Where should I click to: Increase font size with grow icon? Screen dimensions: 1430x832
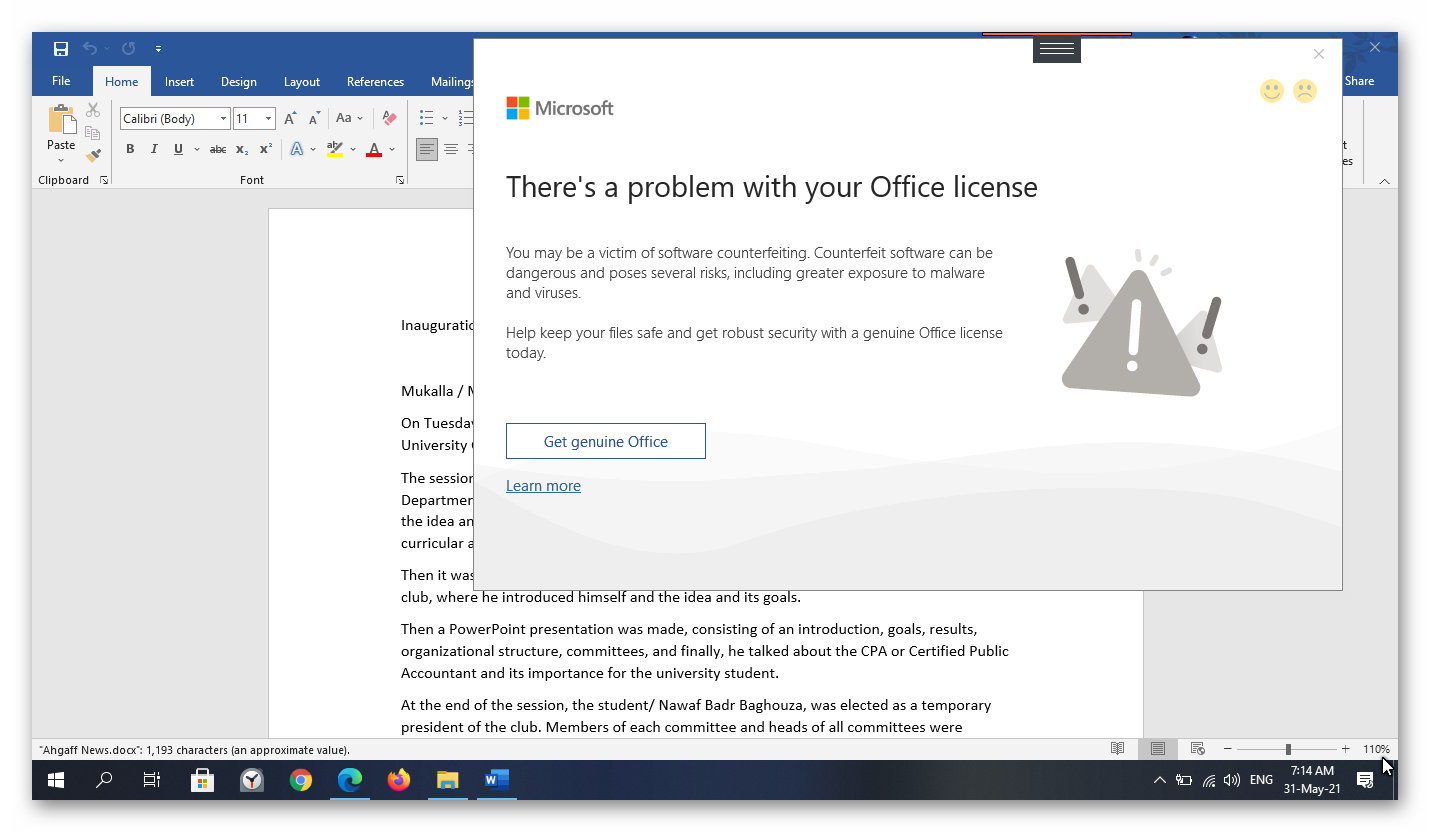point(290,118)
